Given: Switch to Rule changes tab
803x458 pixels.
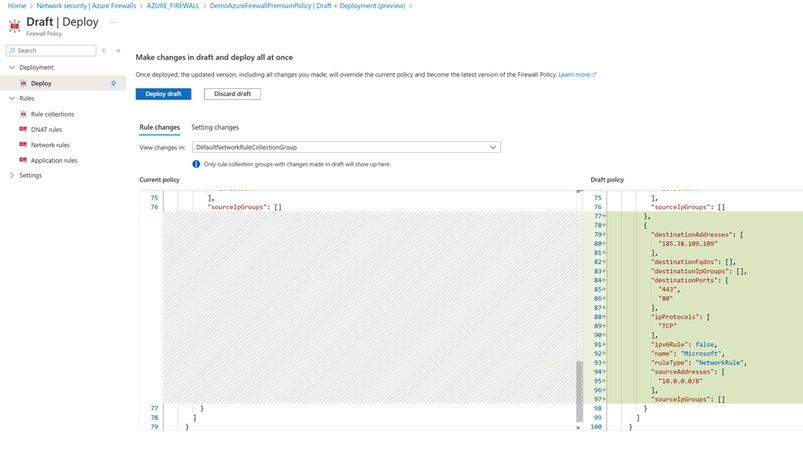Looking at the screenshot, I should (x=160, y=127).
